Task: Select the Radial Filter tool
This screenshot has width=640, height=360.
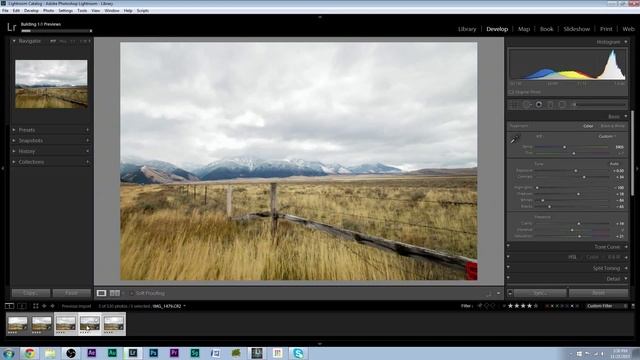Action: click(562, 105)
